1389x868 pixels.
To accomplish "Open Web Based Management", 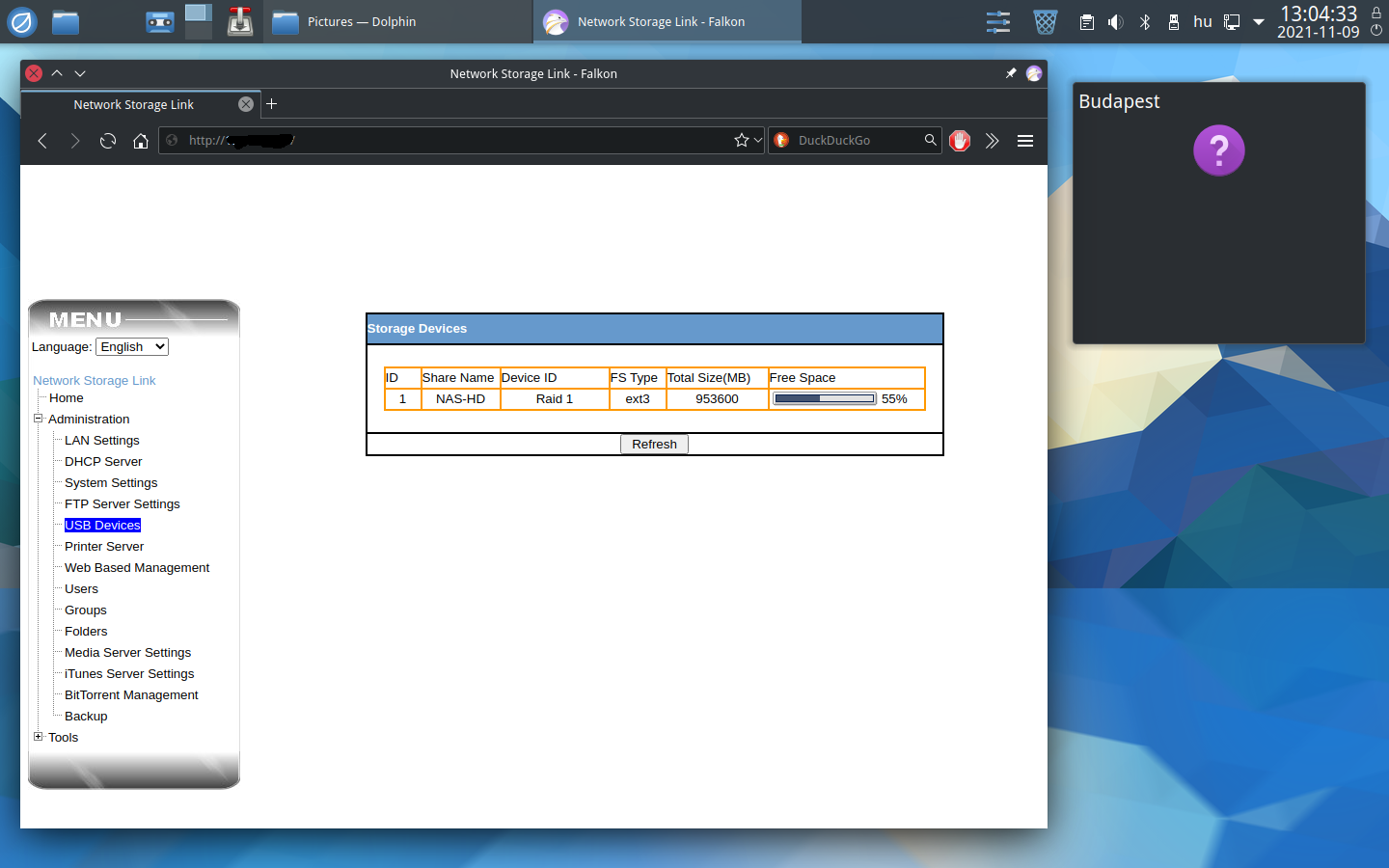I will tap(137, 568).
